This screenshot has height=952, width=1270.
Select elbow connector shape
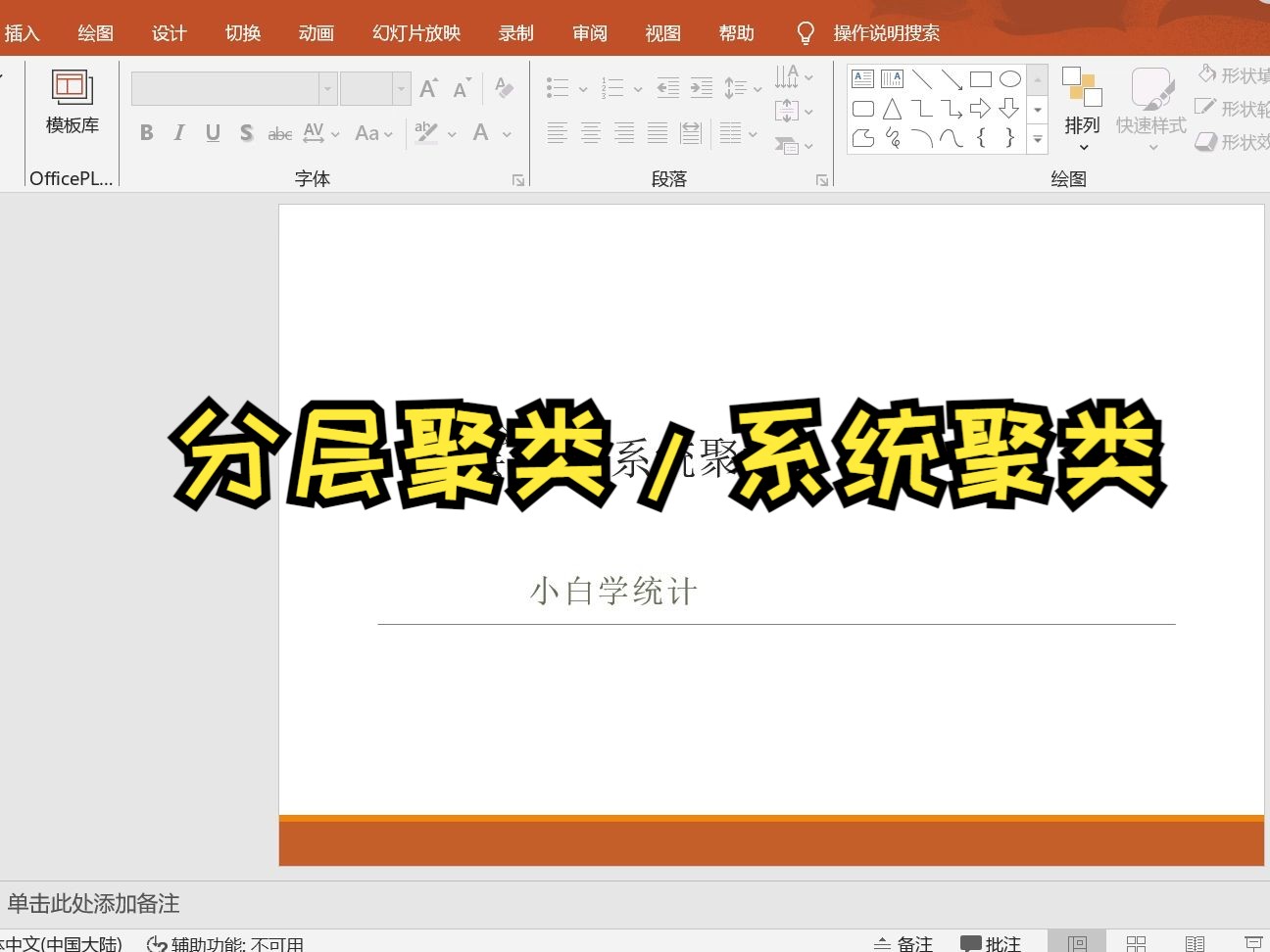tap(922, 109)
